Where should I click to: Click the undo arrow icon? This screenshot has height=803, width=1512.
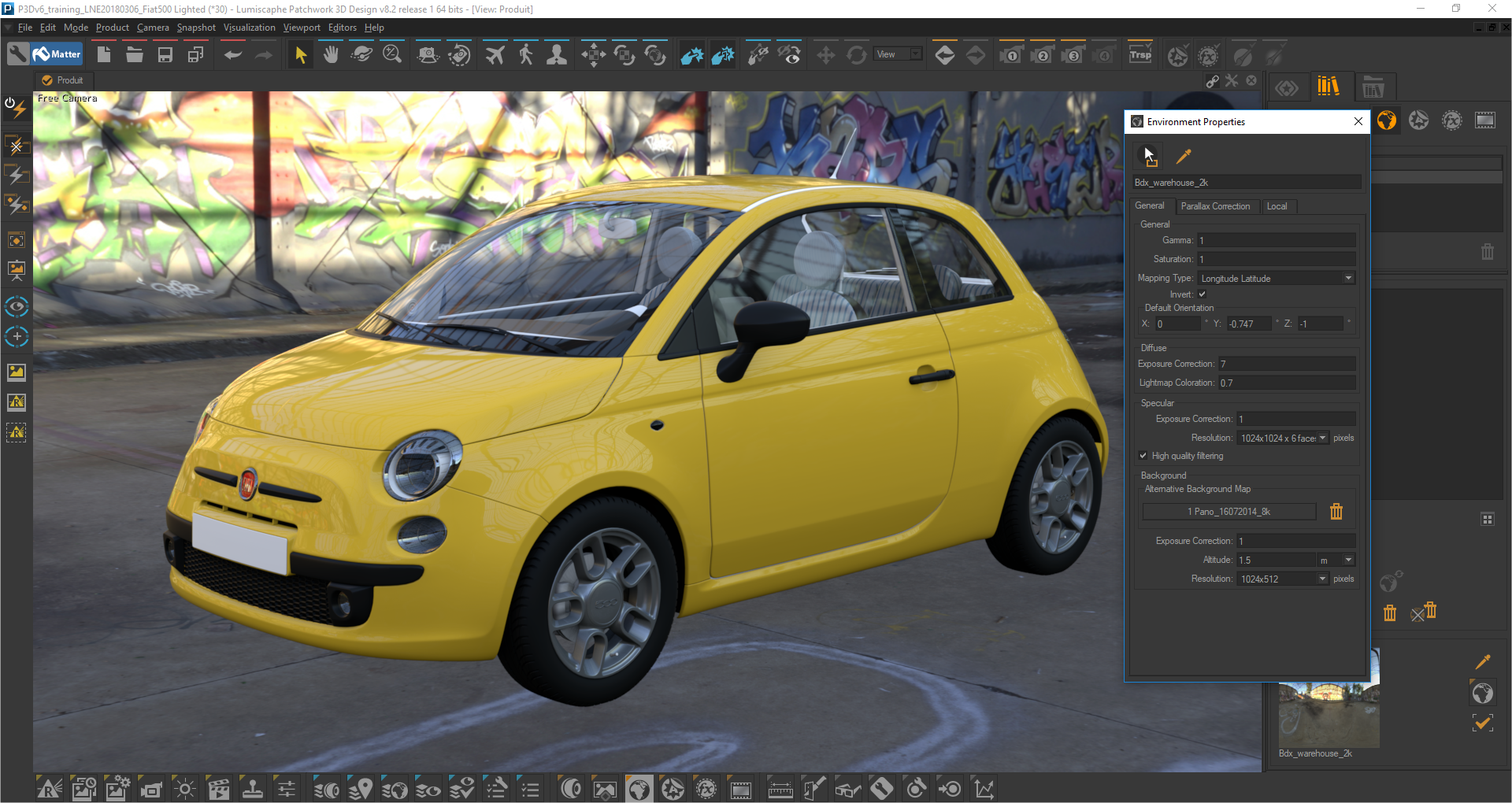click(232, 55)
